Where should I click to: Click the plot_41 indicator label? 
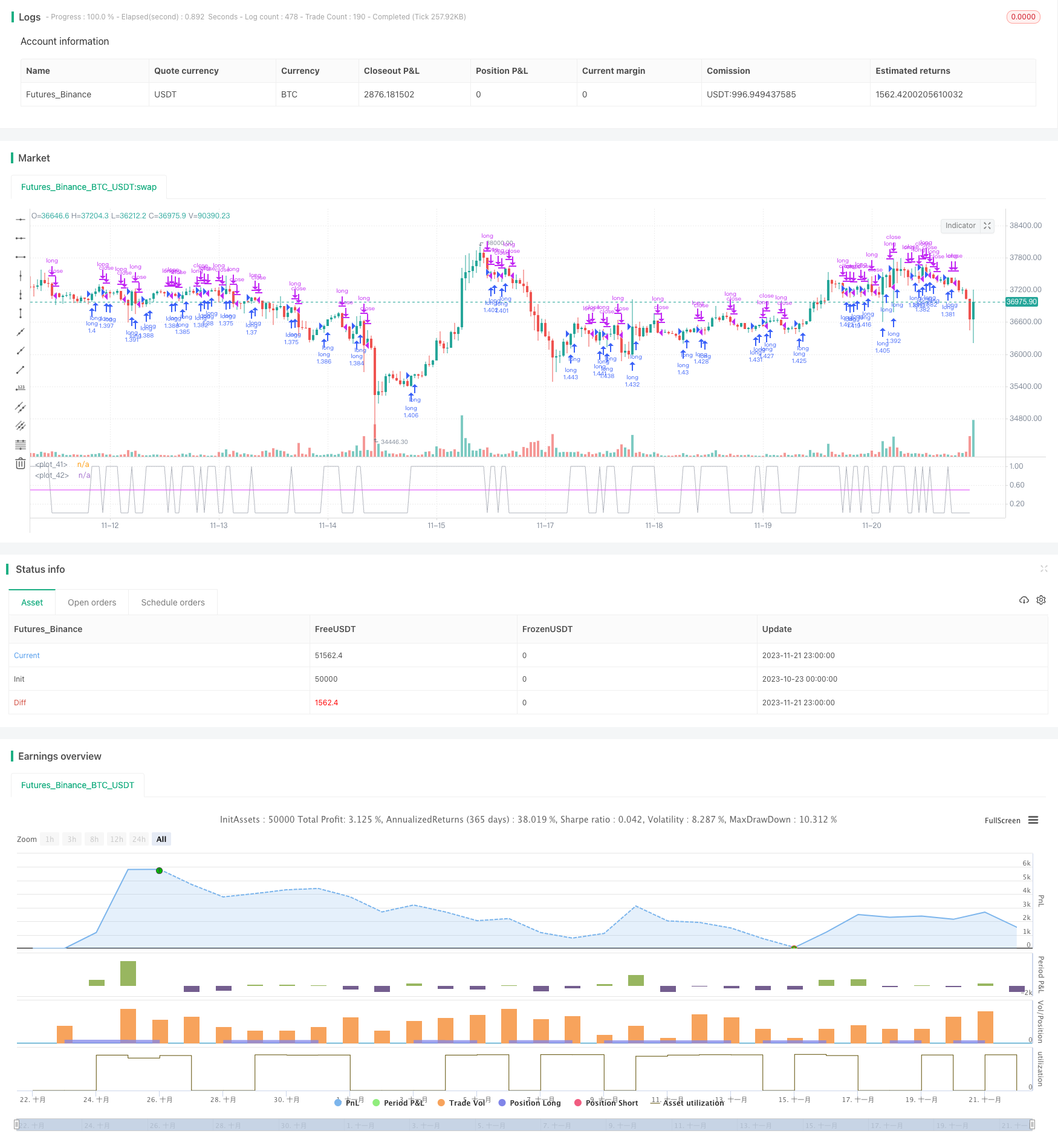point(51,465)
